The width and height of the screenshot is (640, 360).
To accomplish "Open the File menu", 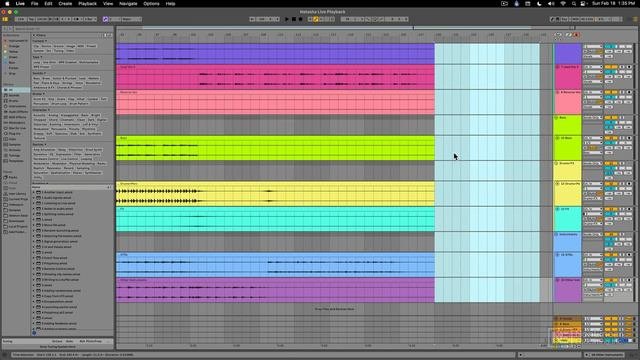I will coord(35,4).
